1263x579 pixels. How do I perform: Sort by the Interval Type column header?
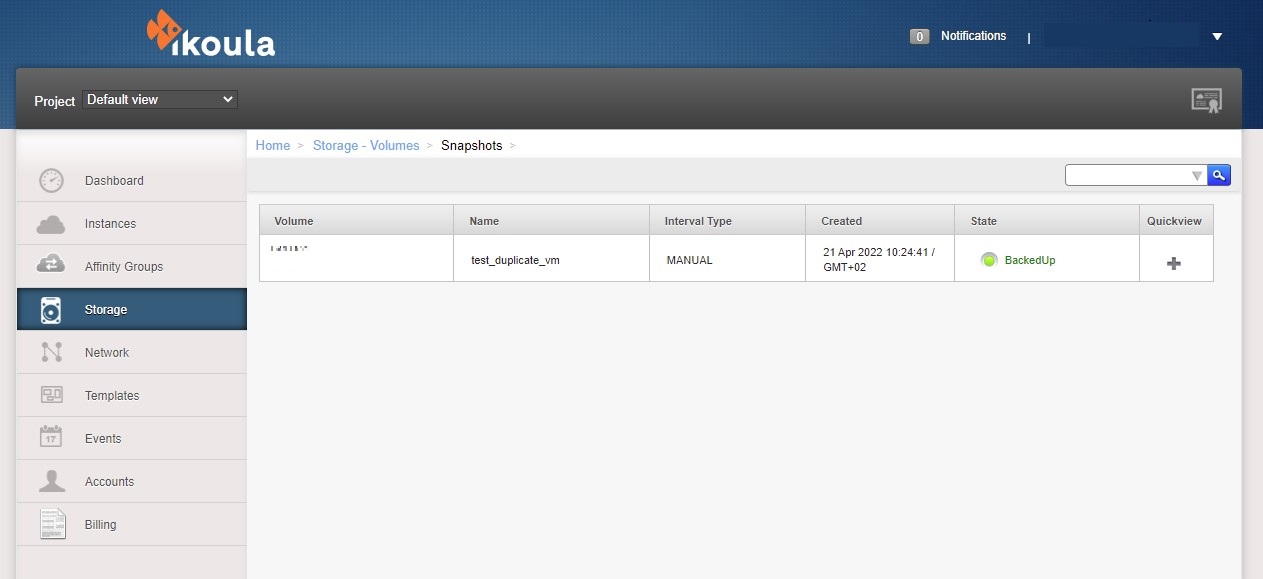728,220
